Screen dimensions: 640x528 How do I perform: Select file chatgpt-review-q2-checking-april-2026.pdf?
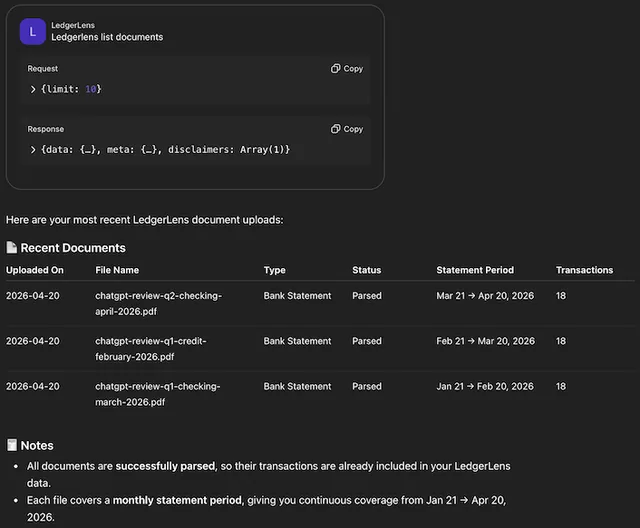pyautogui.click(x=158, y=304)
